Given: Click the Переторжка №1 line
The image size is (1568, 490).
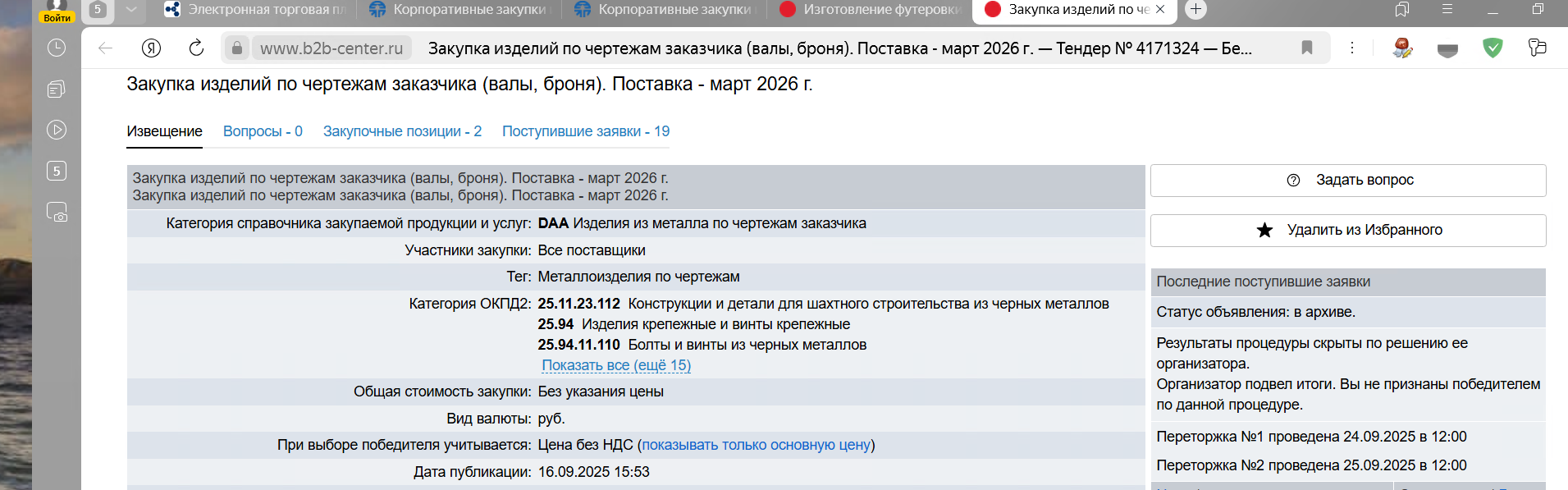Looking at the screenshot, I should [1311, 437].
